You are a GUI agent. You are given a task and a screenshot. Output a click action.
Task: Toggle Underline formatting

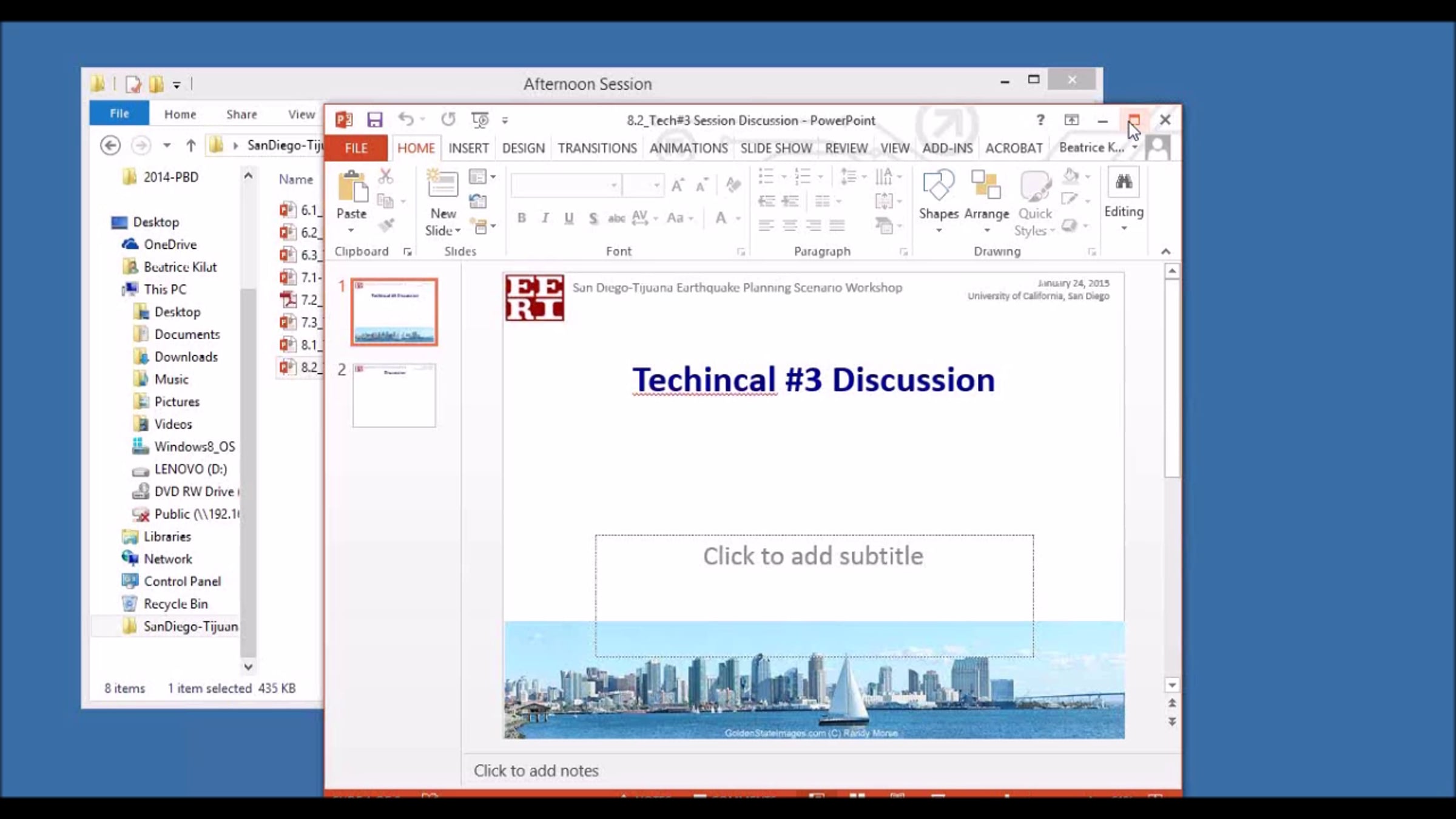[x=568, y=218]
